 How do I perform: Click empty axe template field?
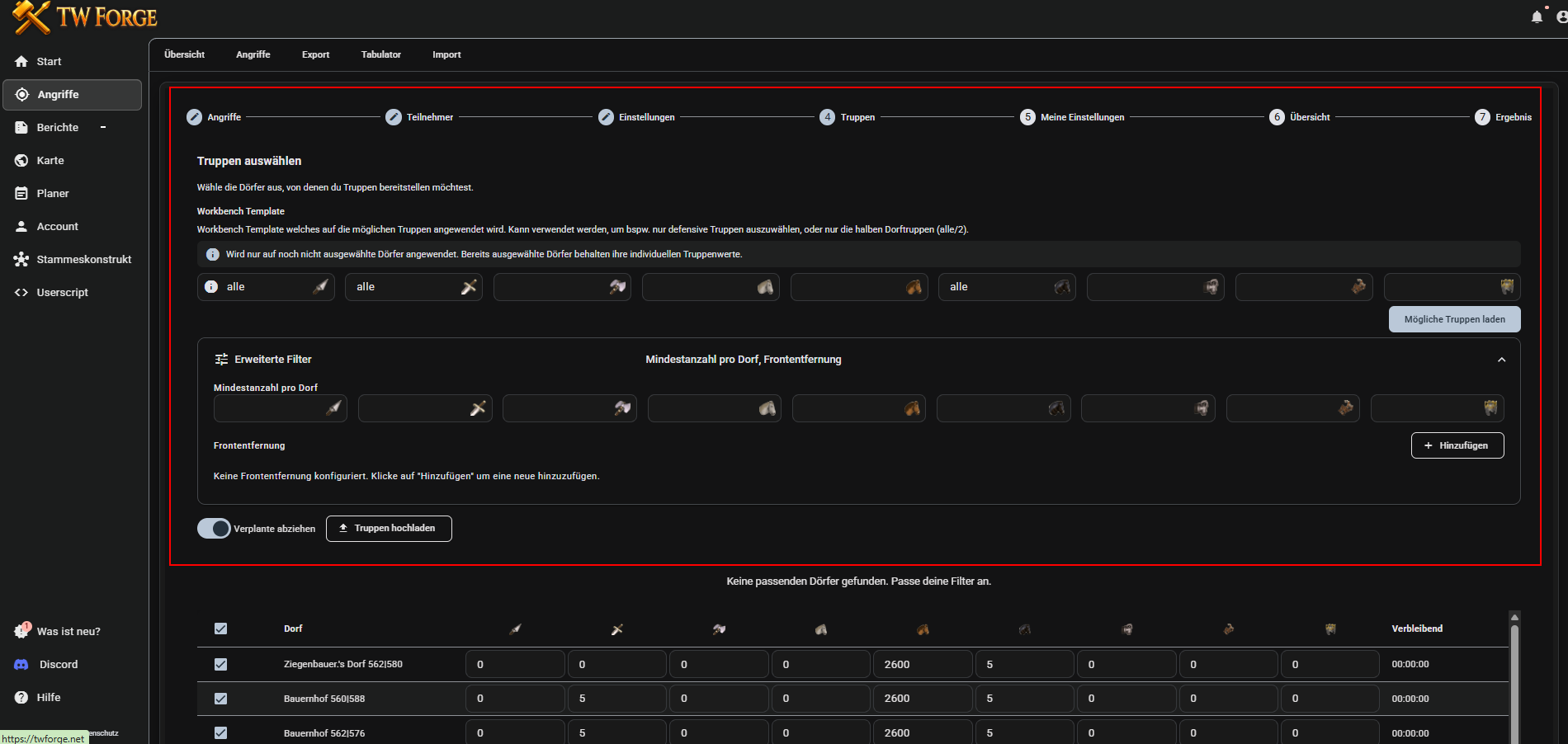pos(562,287)
